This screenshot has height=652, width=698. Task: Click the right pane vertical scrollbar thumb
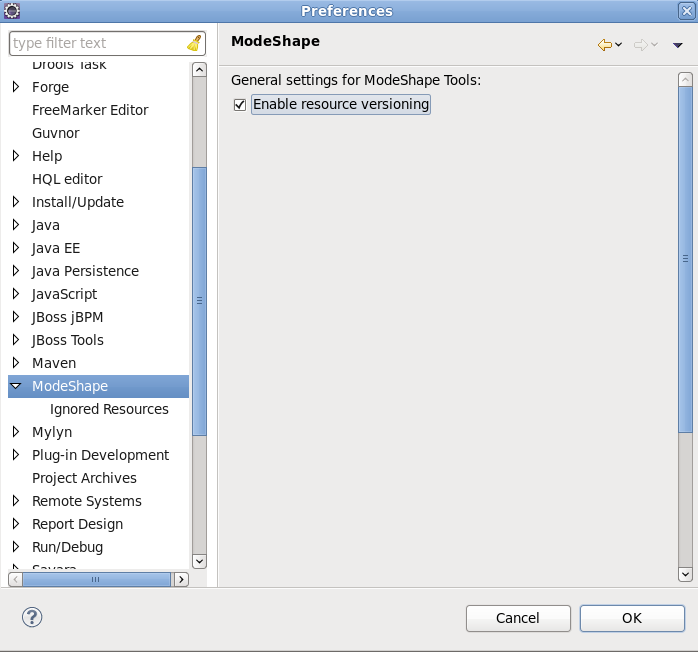[x=685, y=259]
